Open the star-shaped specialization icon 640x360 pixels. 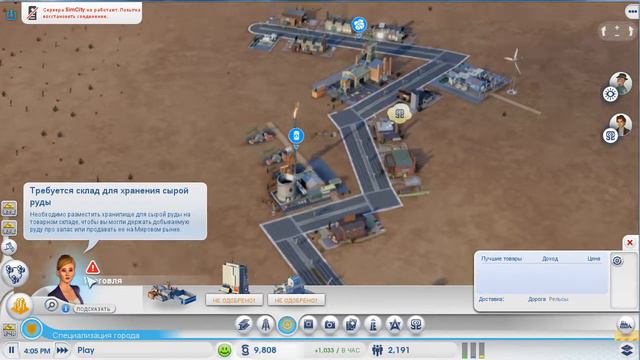click(x=394, y=325)
